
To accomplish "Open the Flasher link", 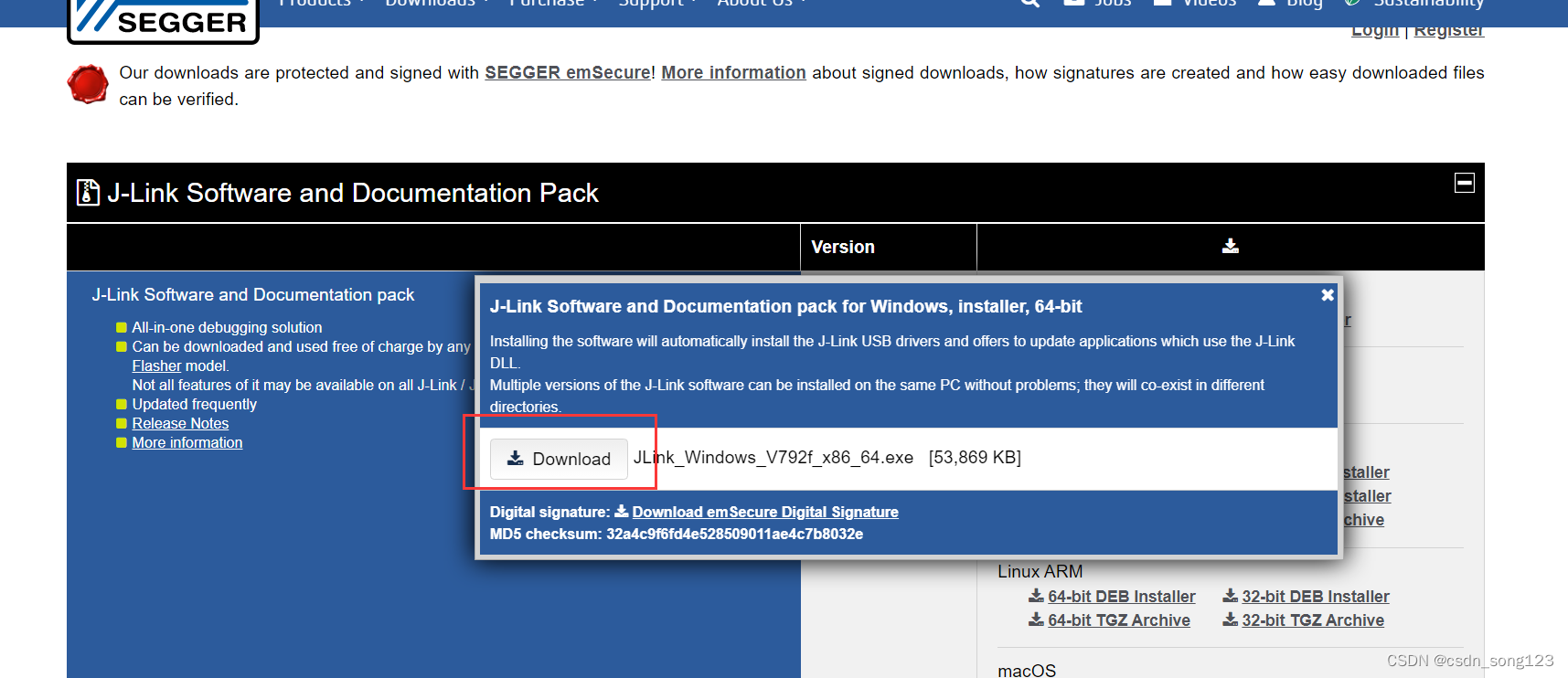I will tap(156, 366).
